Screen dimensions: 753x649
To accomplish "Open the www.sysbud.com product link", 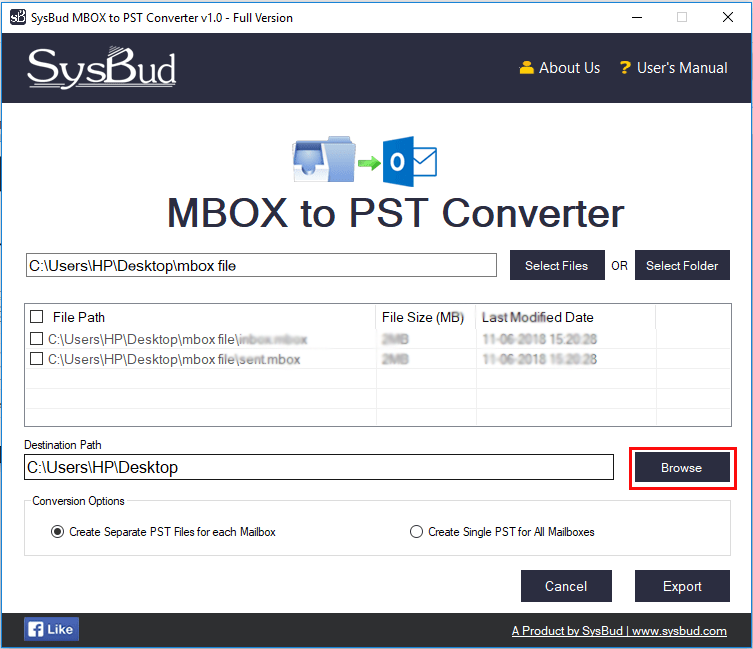I will [619, 631].
